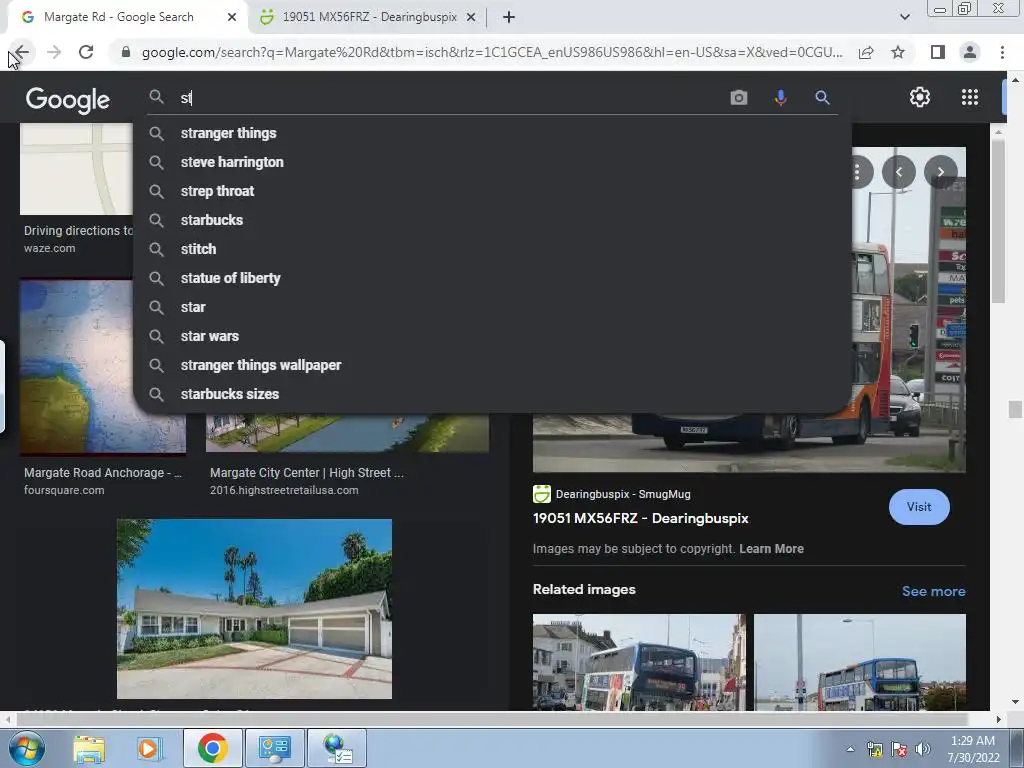Focus the Google search input field

(x=451, y=98)
